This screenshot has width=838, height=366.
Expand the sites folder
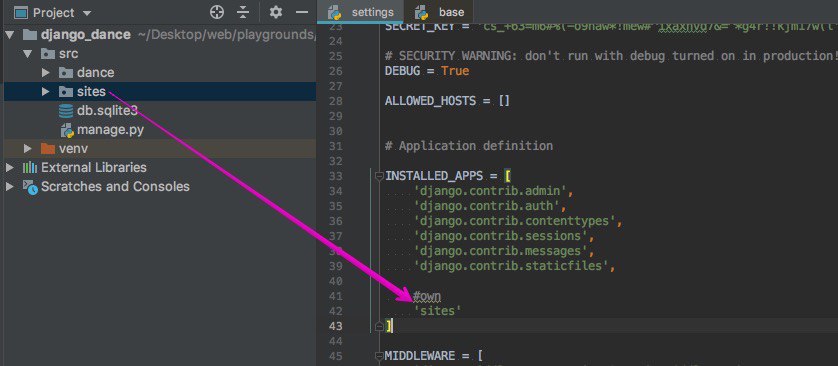tap(45, 92)
